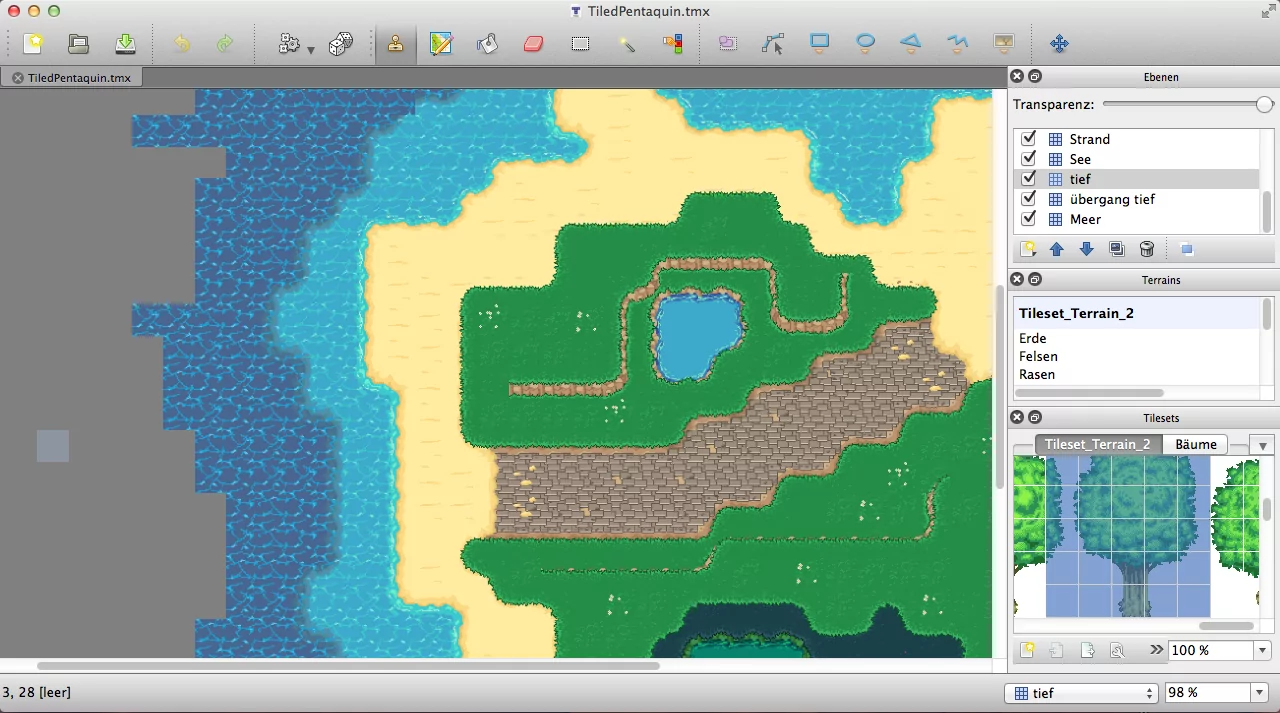This screenshot has width=1280, height=713.
Task: Select the Meer layer name
Action: click(x=1085, y=219)
